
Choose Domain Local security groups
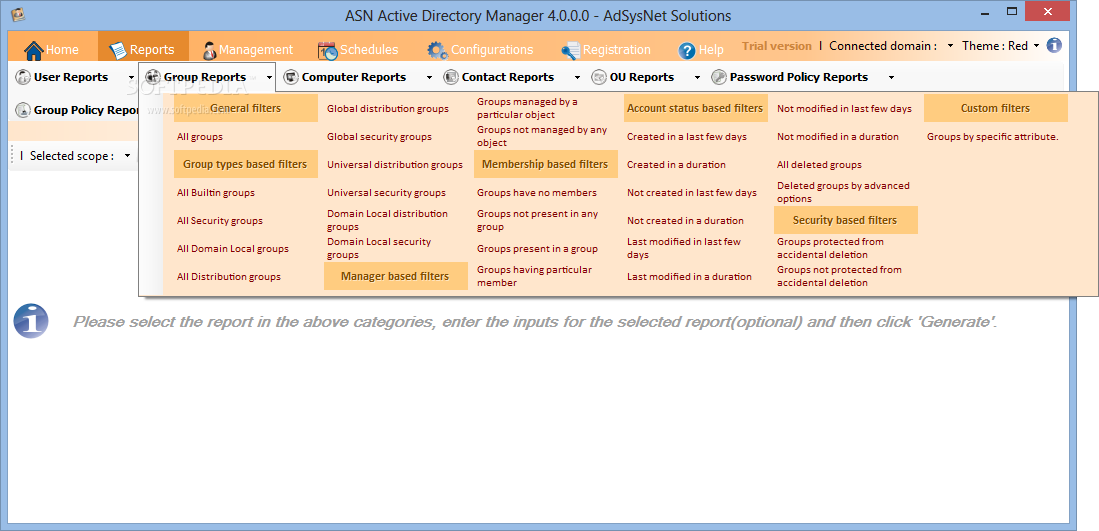coord(379,248)
